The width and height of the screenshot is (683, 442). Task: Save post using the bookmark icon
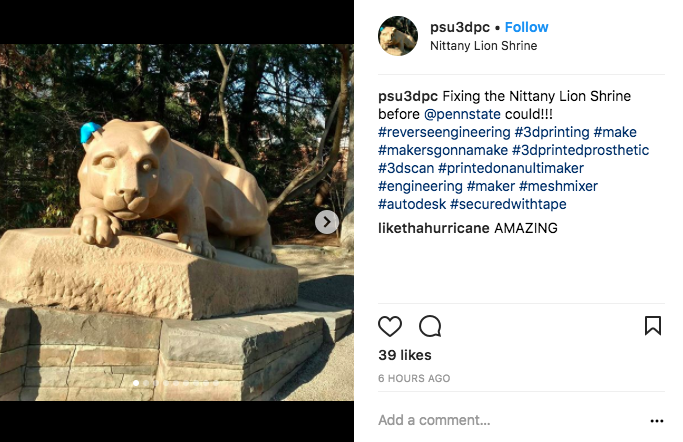(x=652, y=326)
